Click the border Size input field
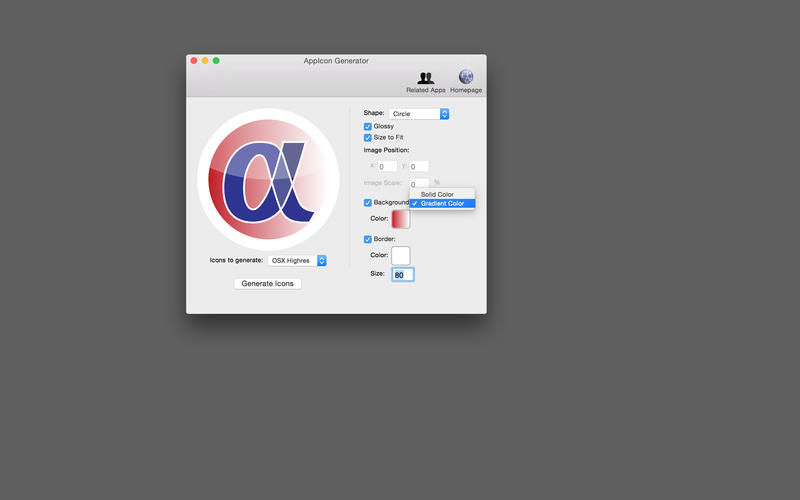The width and height of the screenshot is (800, 500). [402, 275]
